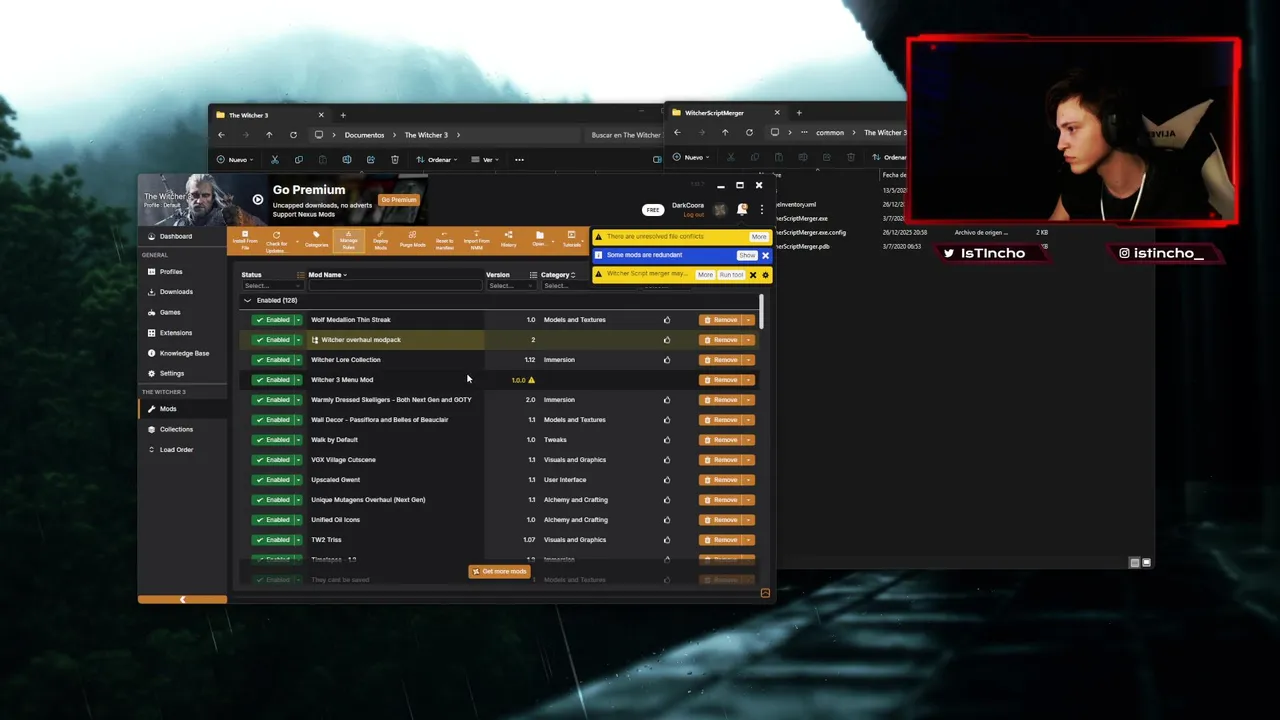Toggle Enabled for Witcher Lore Collection
The height and width of the screenshot is (720, 1280).
tap(271, 360)
